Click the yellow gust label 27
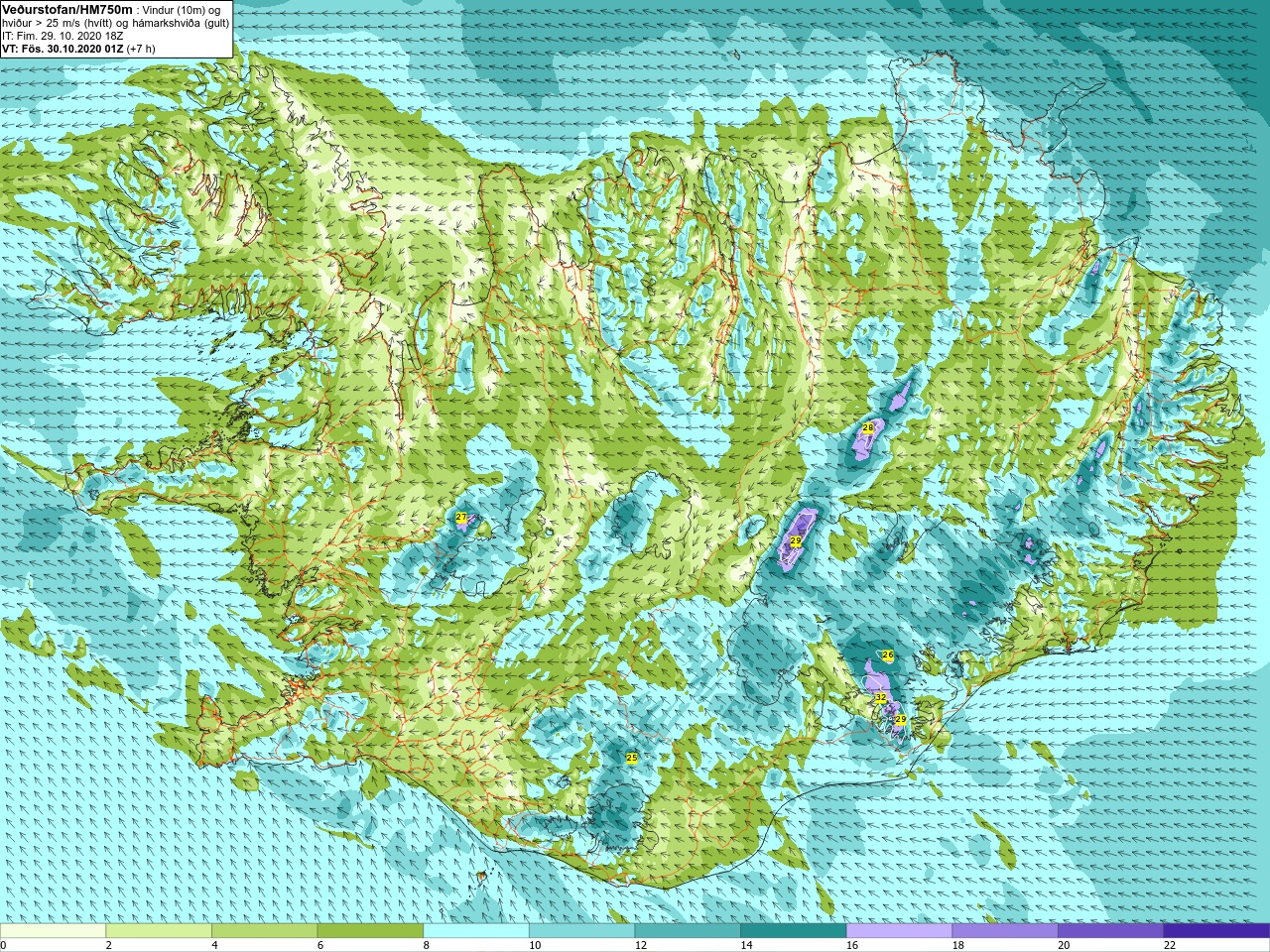This screenshot has height=952, width=1270. (461, 518)
